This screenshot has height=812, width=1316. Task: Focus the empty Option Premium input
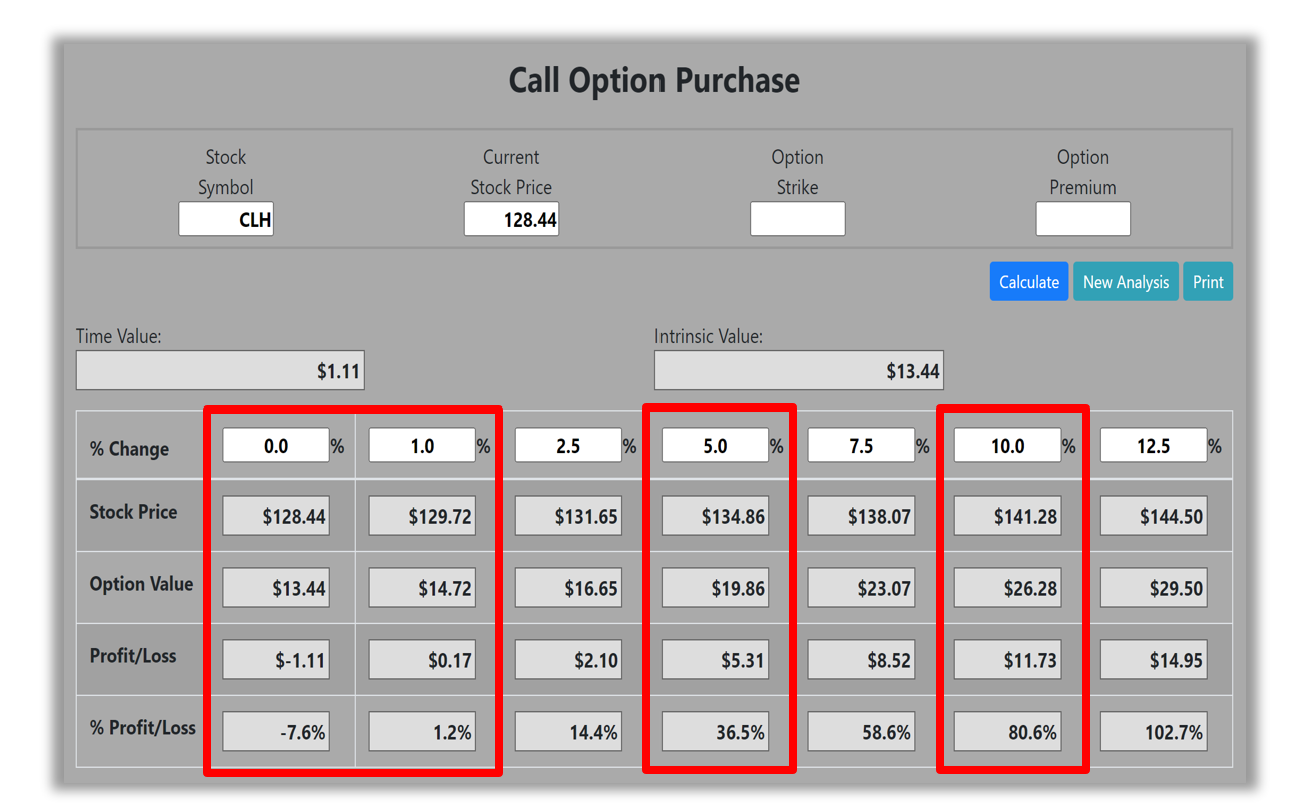point(1082,219)
